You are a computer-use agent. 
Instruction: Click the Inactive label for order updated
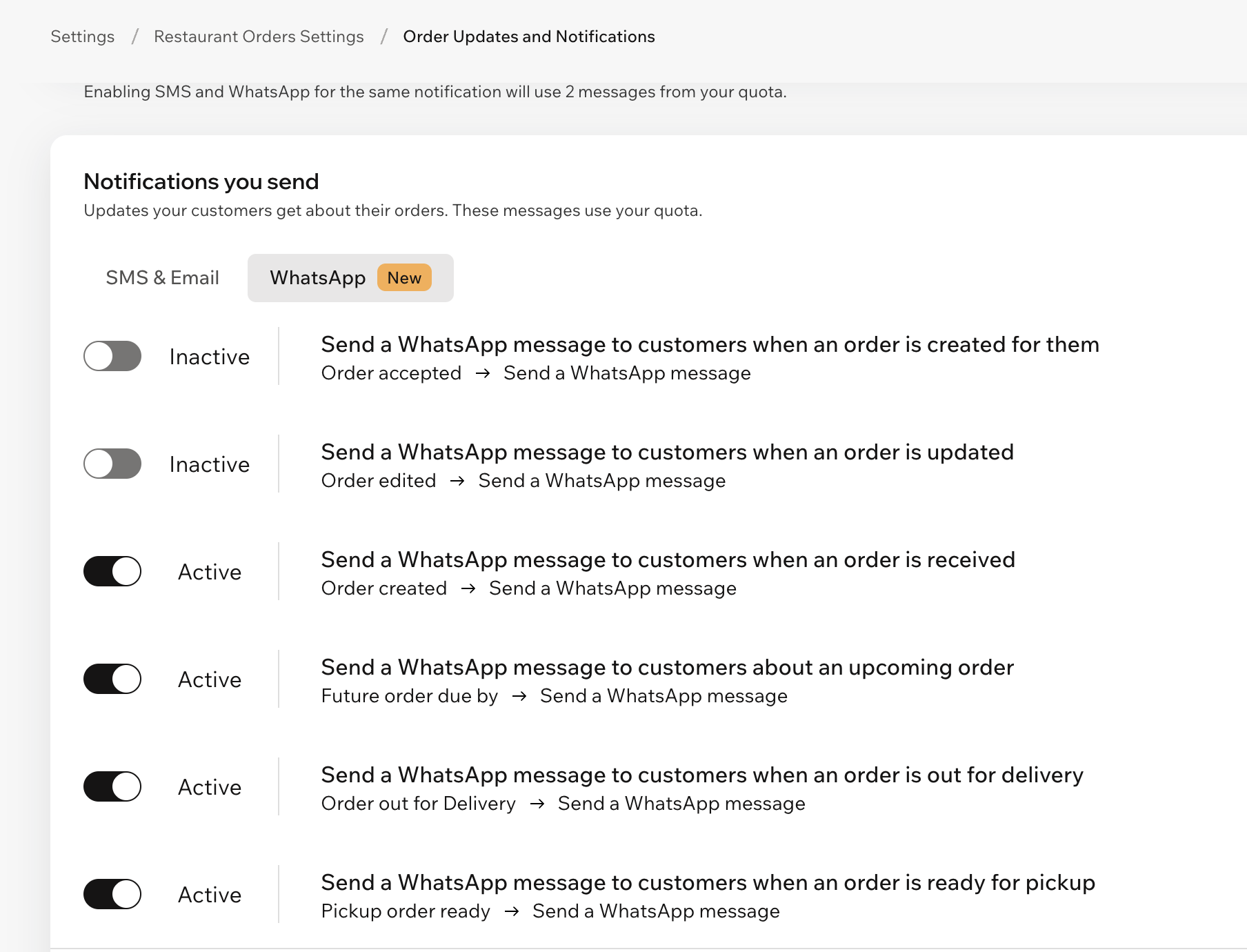pyautogui.click(x=210, y=464)
